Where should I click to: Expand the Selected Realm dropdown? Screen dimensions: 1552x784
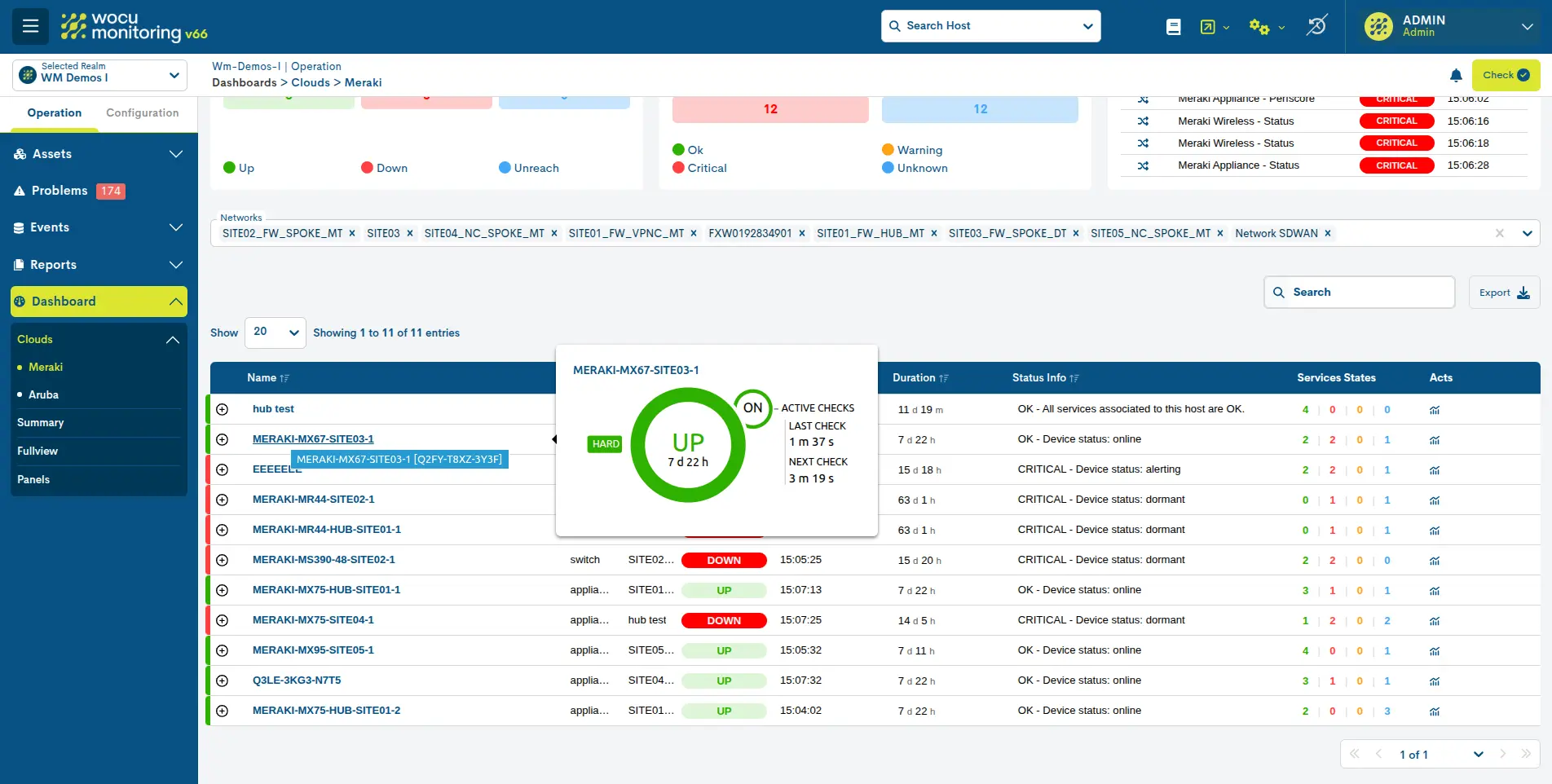pos(99,75)
